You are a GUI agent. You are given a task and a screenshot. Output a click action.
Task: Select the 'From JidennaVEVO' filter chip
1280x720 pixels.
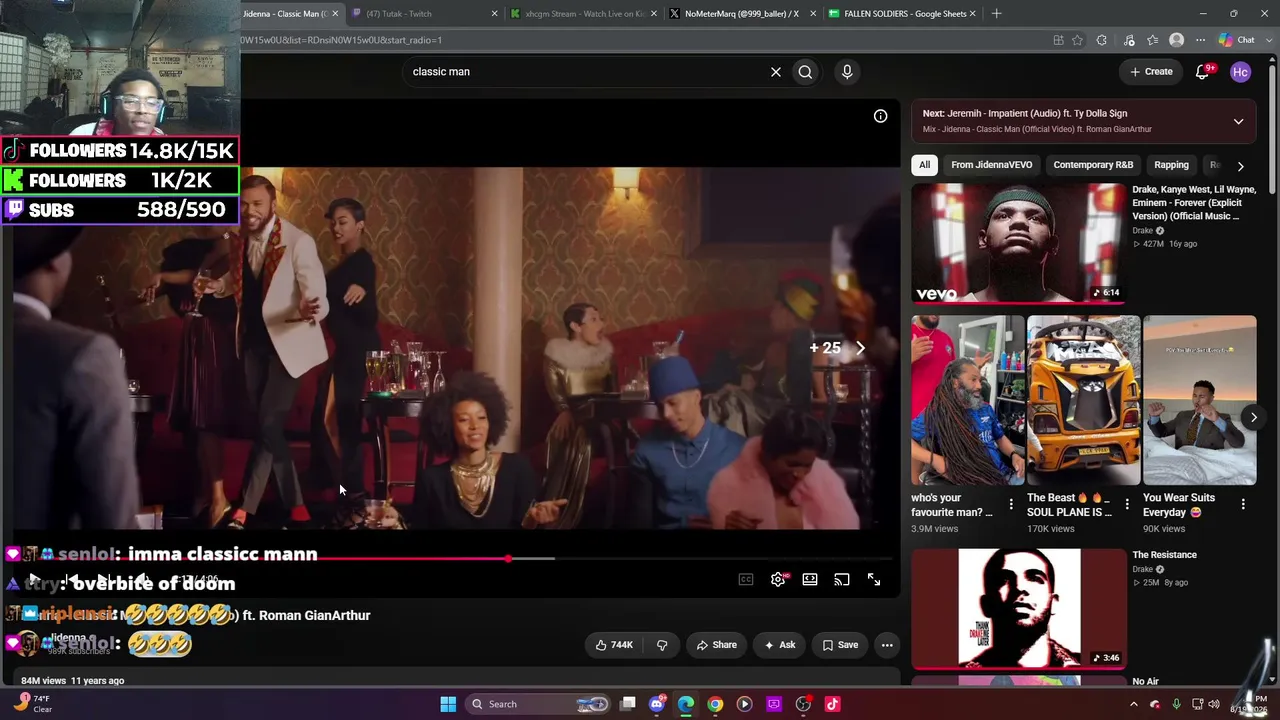[x=992, y=165]
